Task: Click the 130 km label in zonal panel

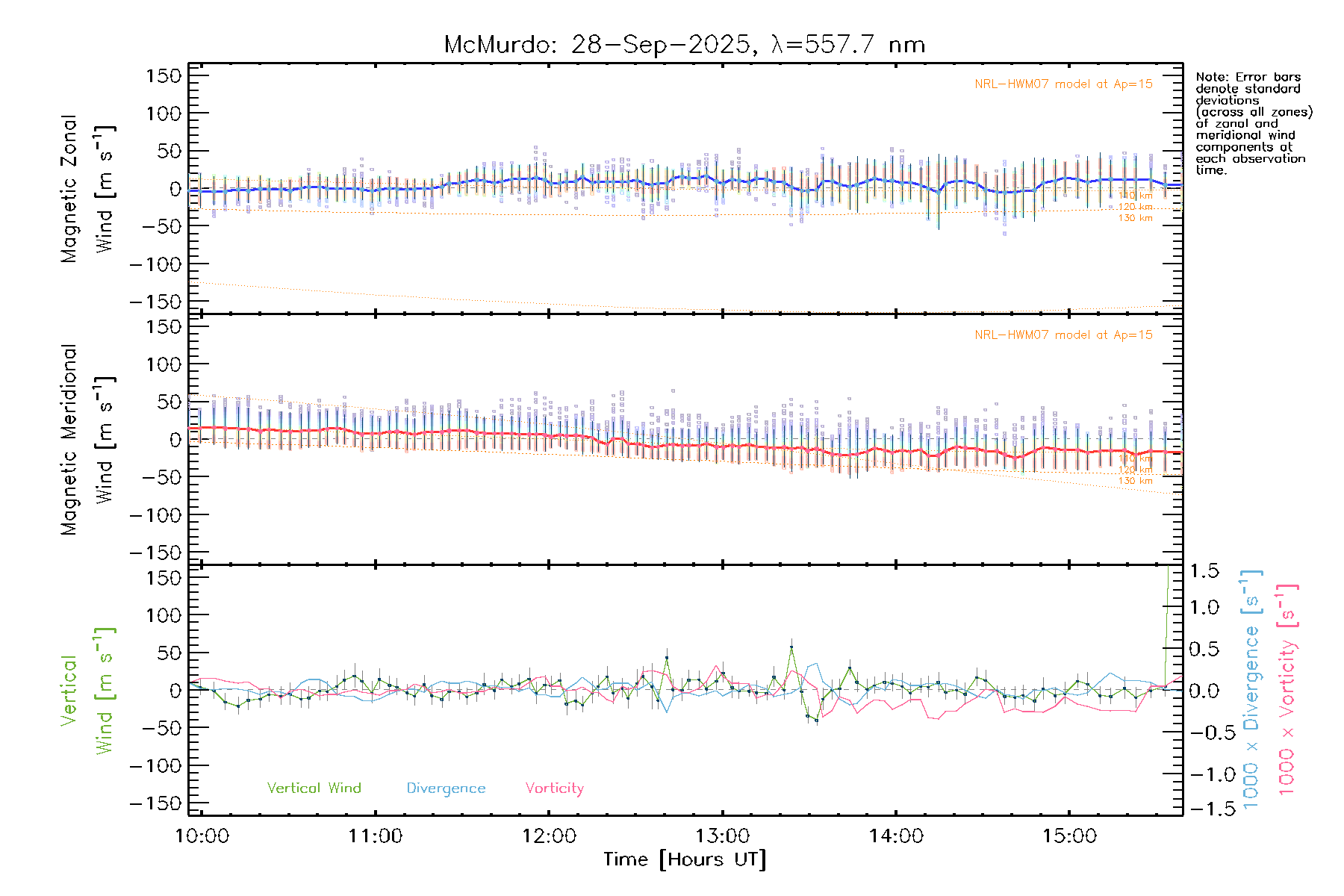Action: [x=1135, y=218]
